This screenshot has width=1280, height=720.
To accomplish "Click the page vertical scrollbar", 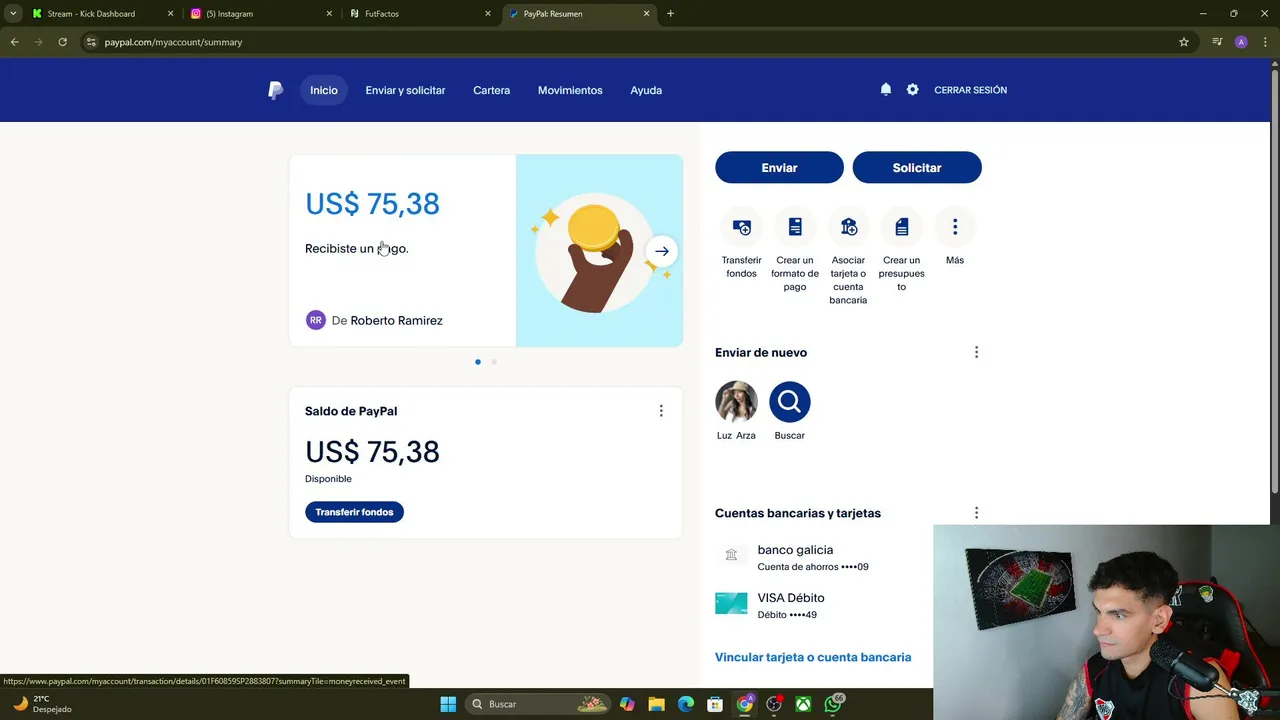I will click(1274, 280).
